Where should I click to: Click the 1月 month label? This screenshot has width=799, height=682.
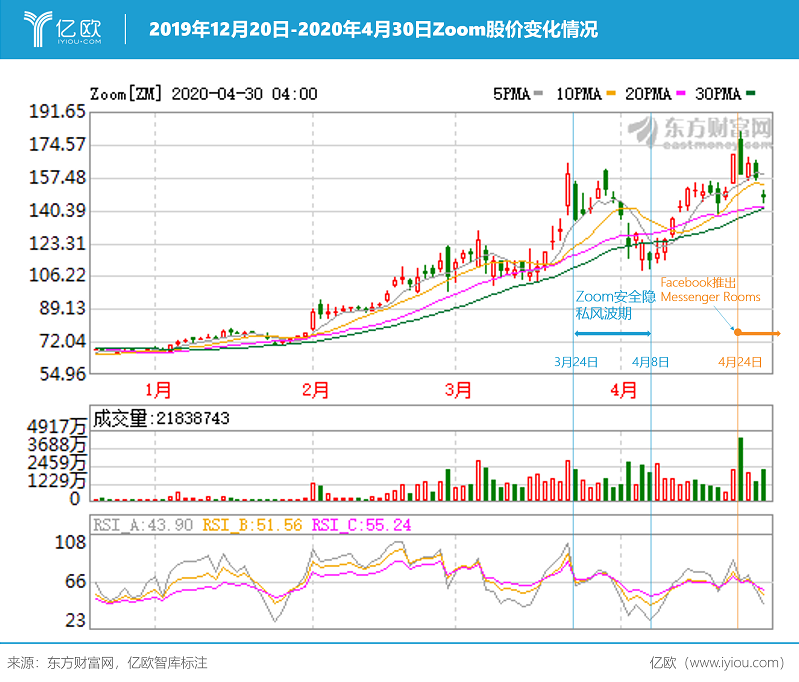[158, 390]
